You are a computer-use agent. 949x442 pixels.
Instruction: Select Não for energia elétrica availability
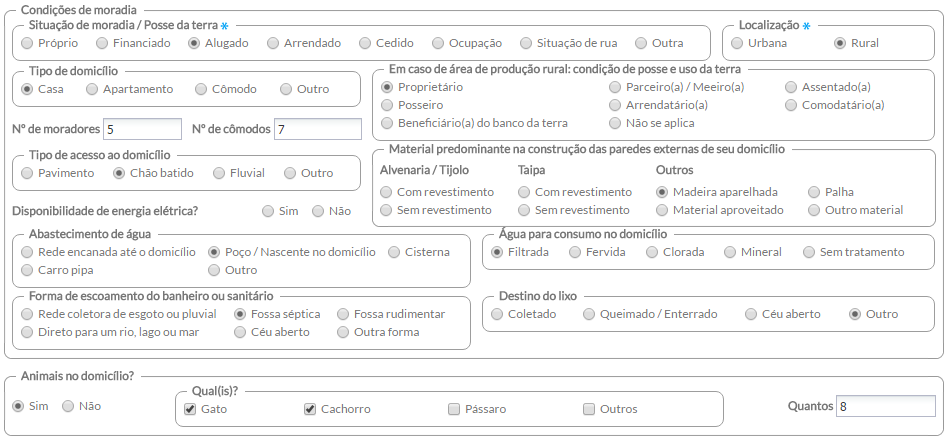(318, 211)
